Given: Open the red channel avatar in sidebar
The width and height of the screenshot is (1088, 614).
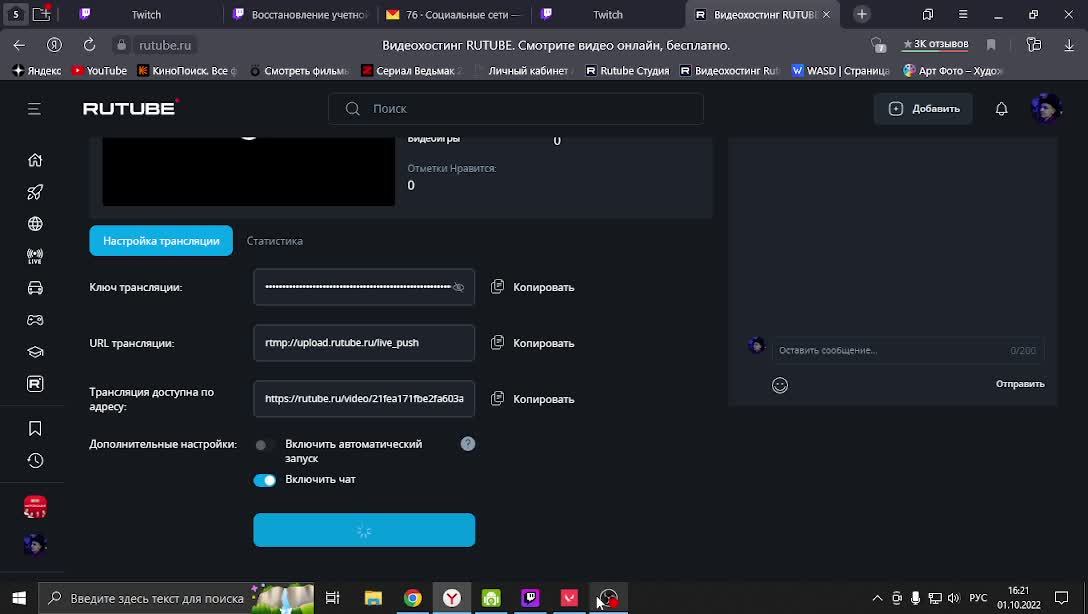Looking at the screenshot, I should coord(35,507).
